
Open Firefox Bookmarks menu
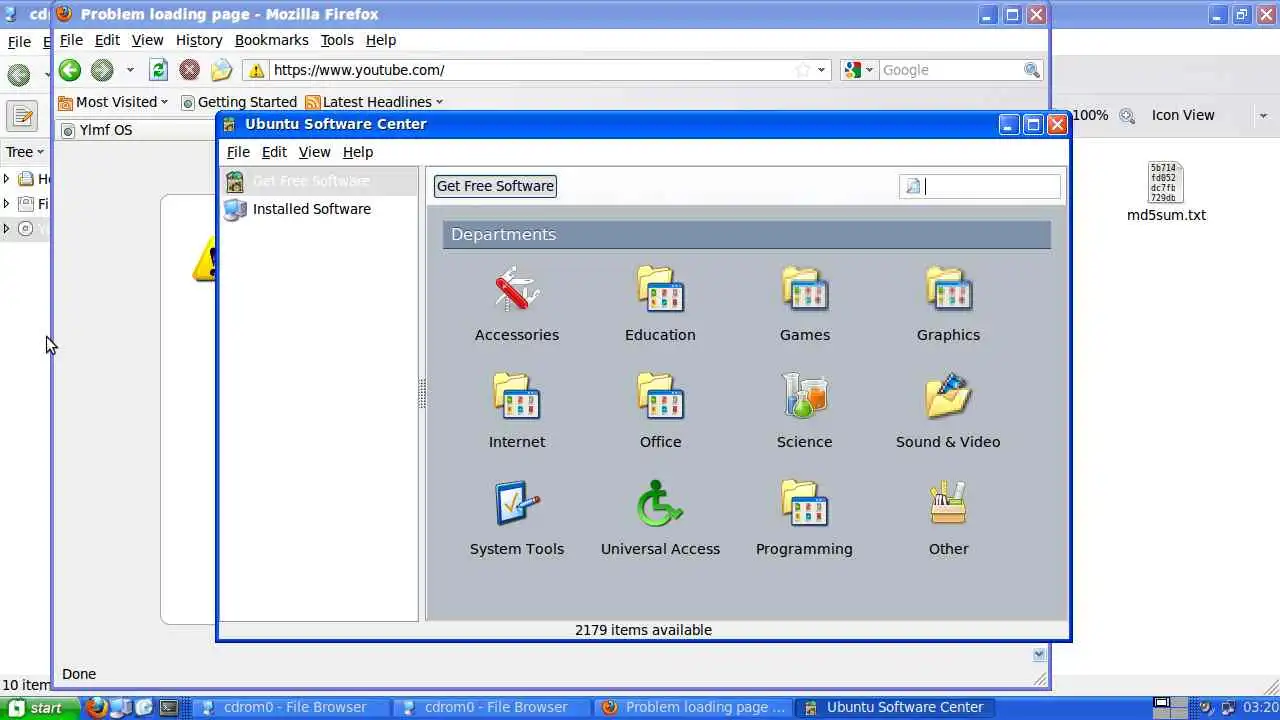(271, 40)
